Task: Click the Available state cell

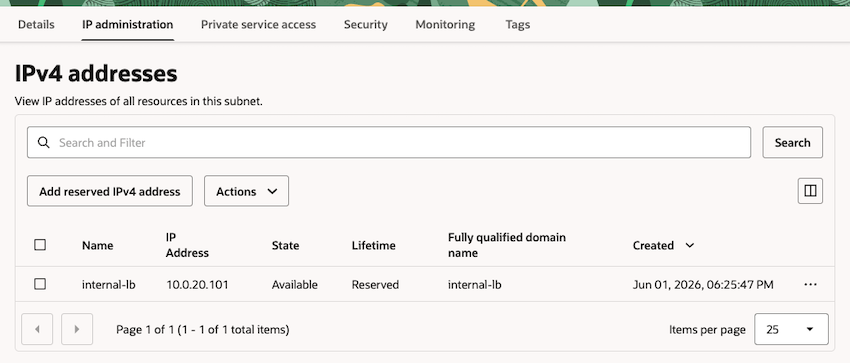Action: pyautogui.click(x=294, y=284)
